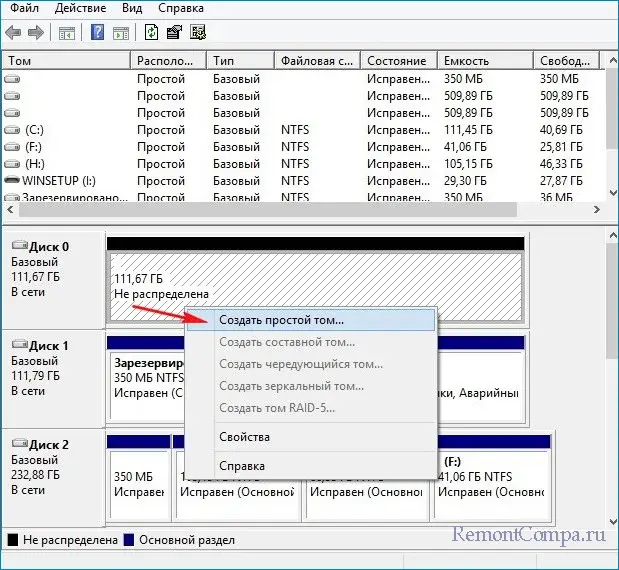The height and width of the screenshot is (570, 619).
Task: Click the show/hide action pane icon
Action: pyautogui.click(x=120, y=32)
